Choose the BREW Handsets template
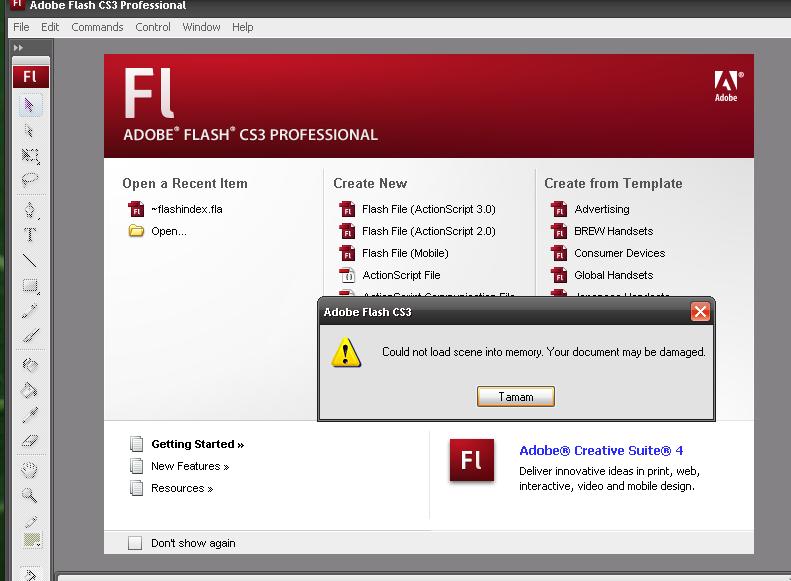Image resolution: width=791 pixels, height=581 pixels. [613, 231]
